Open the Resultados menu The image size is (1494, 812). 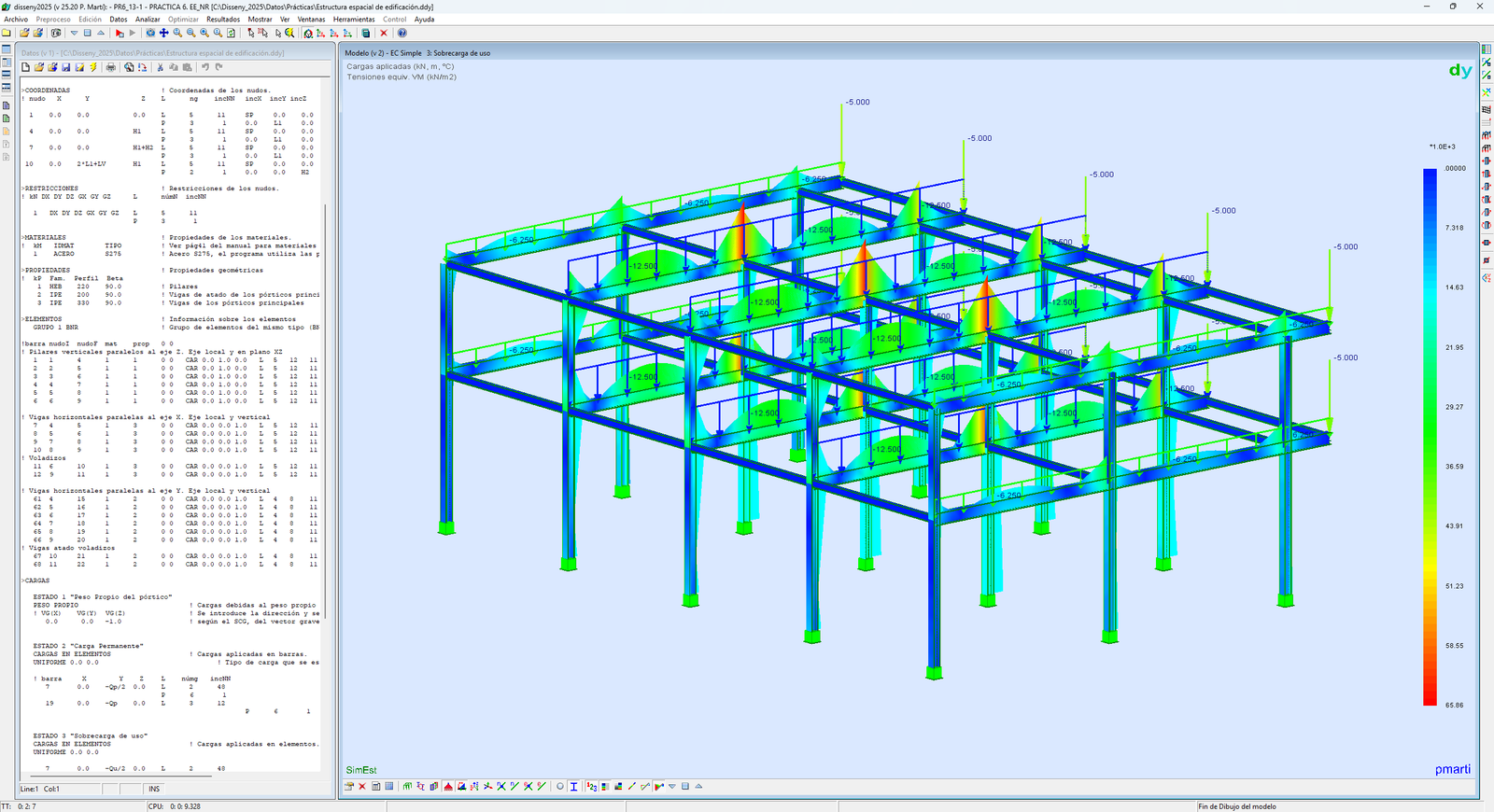[x=223, y=19]
